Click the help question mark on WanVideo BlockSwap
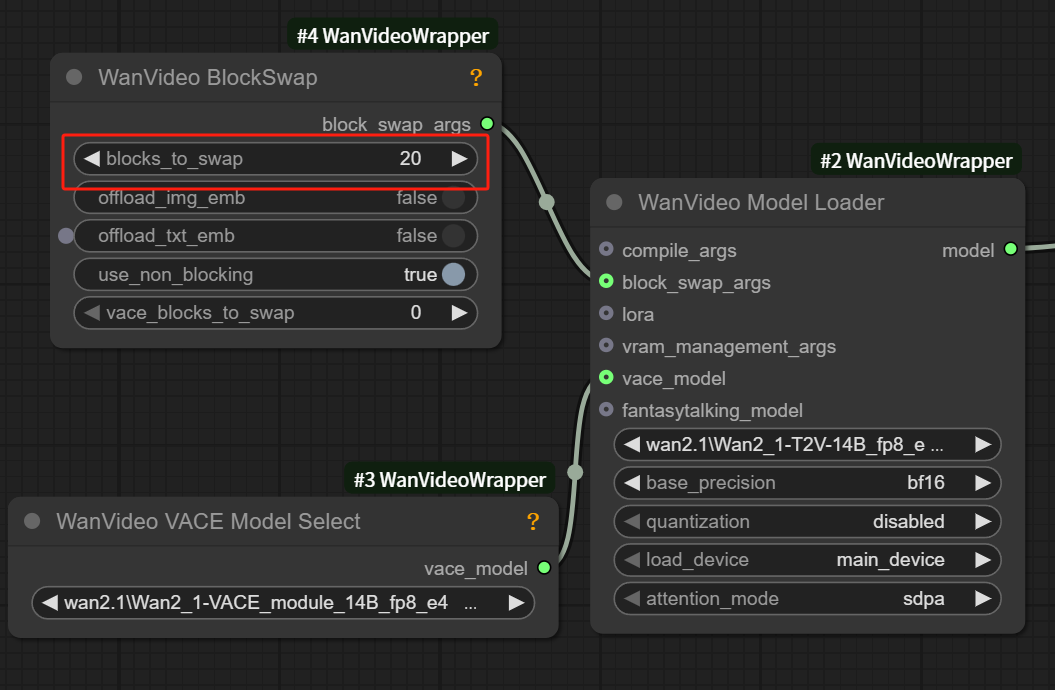Image resolution: width=1055 pixels, height=690 pixels. tap(476, 78)
